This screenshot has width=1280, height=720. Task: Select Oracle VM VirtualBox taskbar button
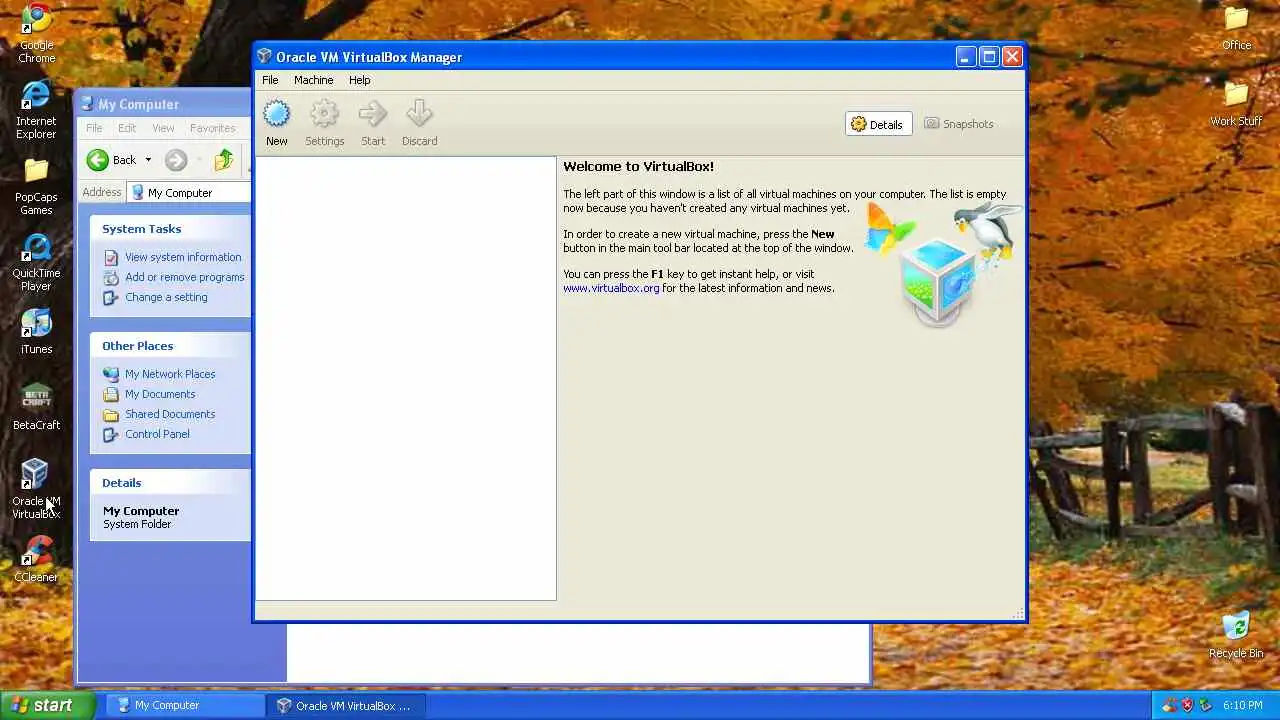click(x=345, y=705)
